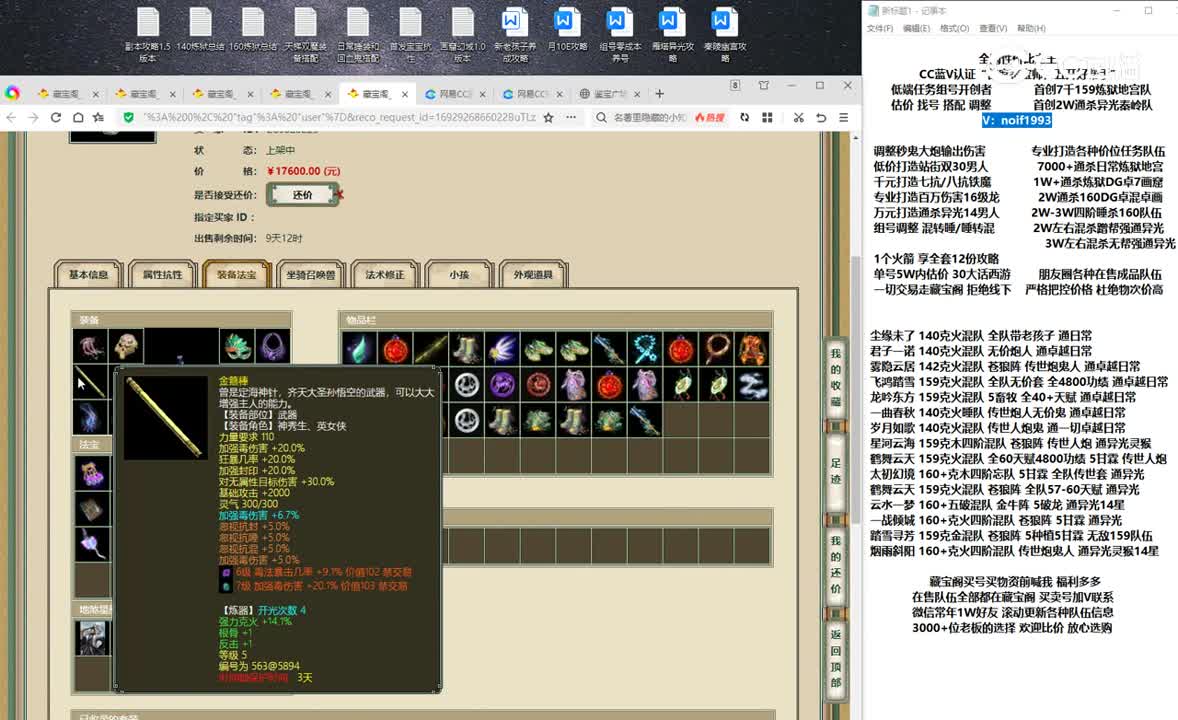Click the browser URL address field
This screenshot has height=720, width=1178.
pyautogui.click(x=340, y=117)
